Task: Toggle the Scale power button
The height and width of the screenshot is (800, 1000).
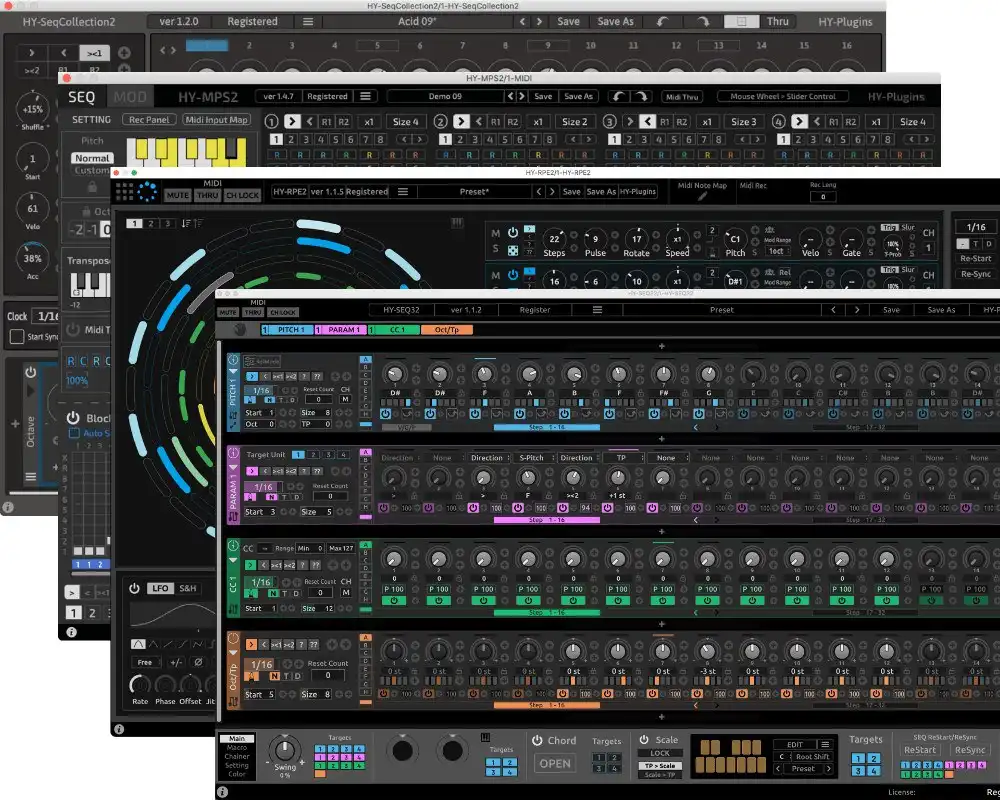Action: (x=644, y=739)
